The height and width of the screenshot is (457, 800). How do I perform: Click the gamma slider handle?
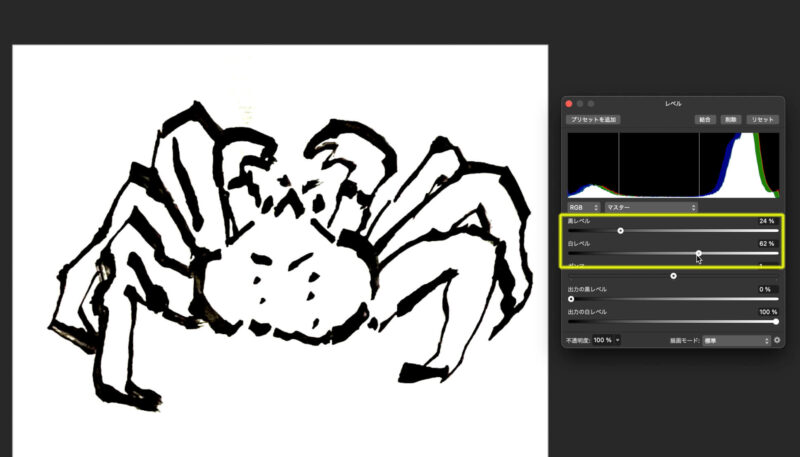click(x=673, y=275)
